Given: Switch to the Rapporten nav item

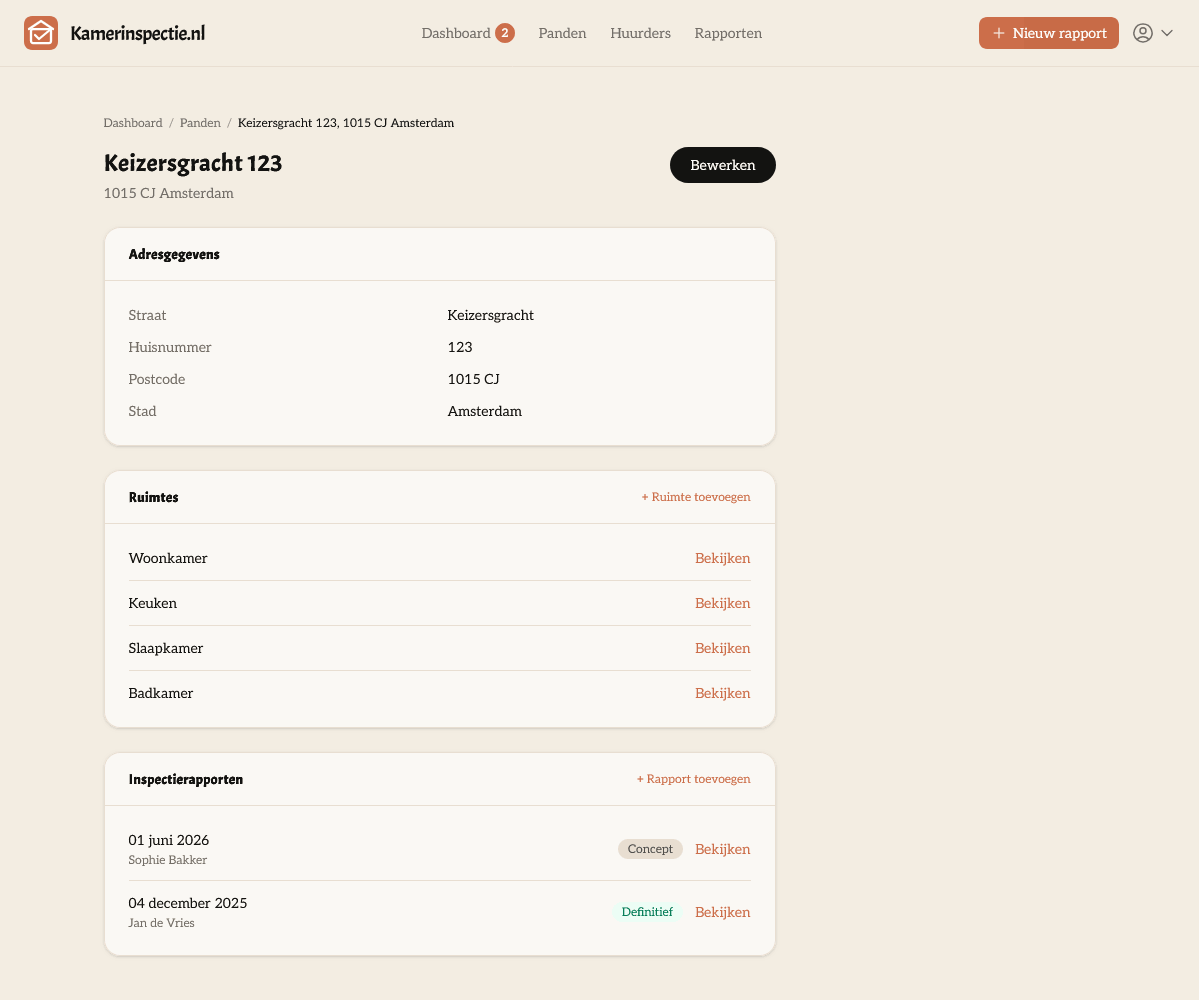Looking at the screenshot, I should 728,33.
